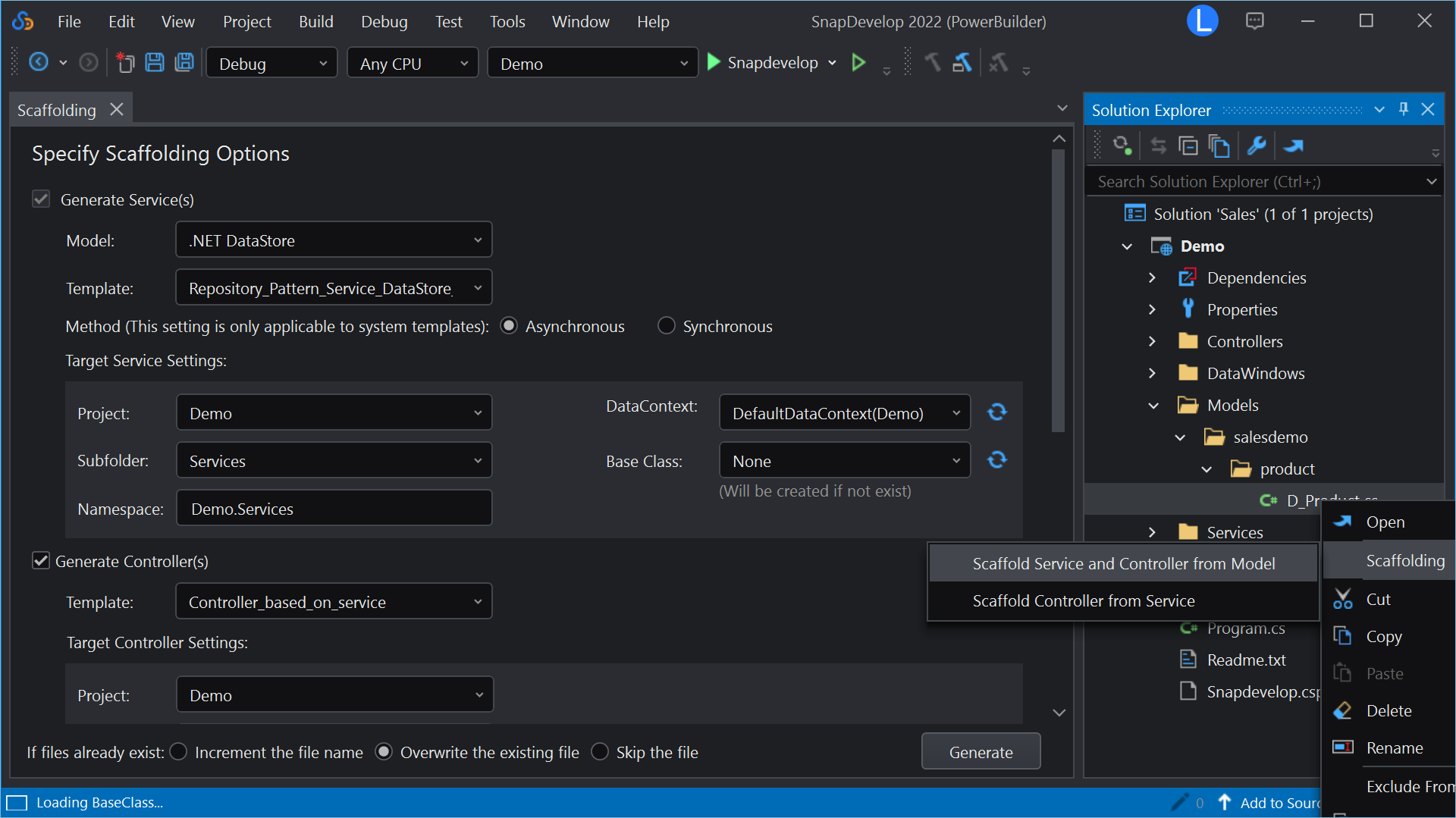Image resolution: width=1456 pixels, height=818 pixels.
Task: Refresh the DataContext list
Action: pyautogui.click(x=997, y=412)
